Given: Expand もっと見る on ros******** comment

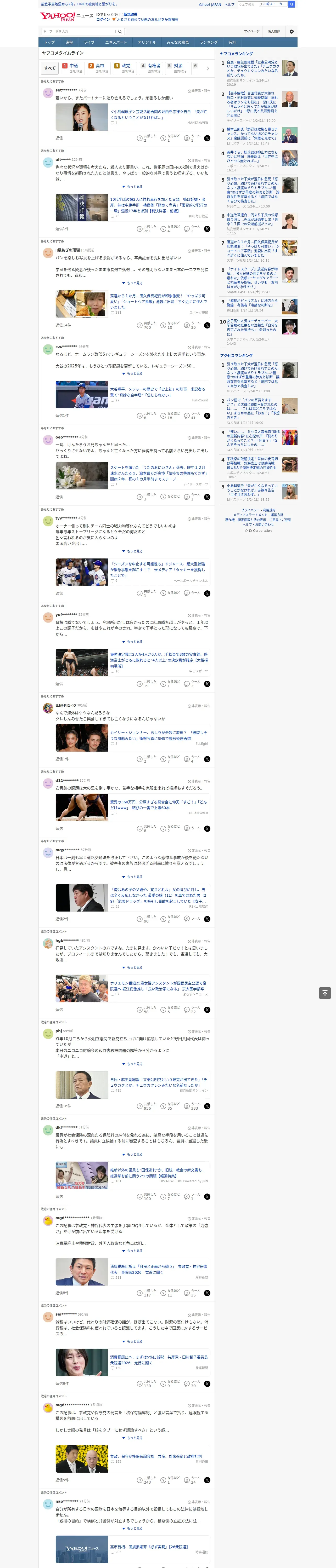Looking at the screenshot, I should [x=132, y=374].
